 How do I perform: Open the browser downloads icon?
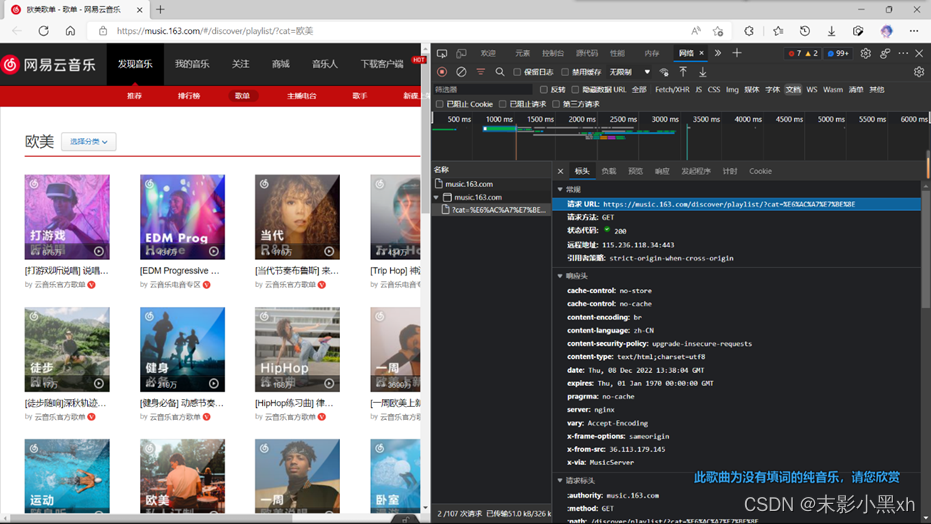[x=831, y=31]
